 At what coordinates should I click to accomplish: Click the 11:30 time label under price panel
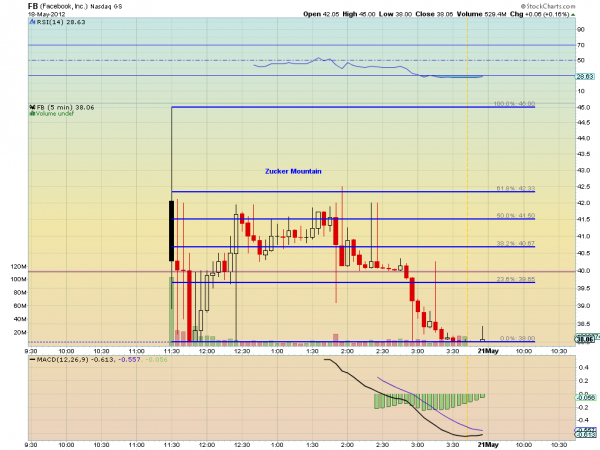point(172,351)
